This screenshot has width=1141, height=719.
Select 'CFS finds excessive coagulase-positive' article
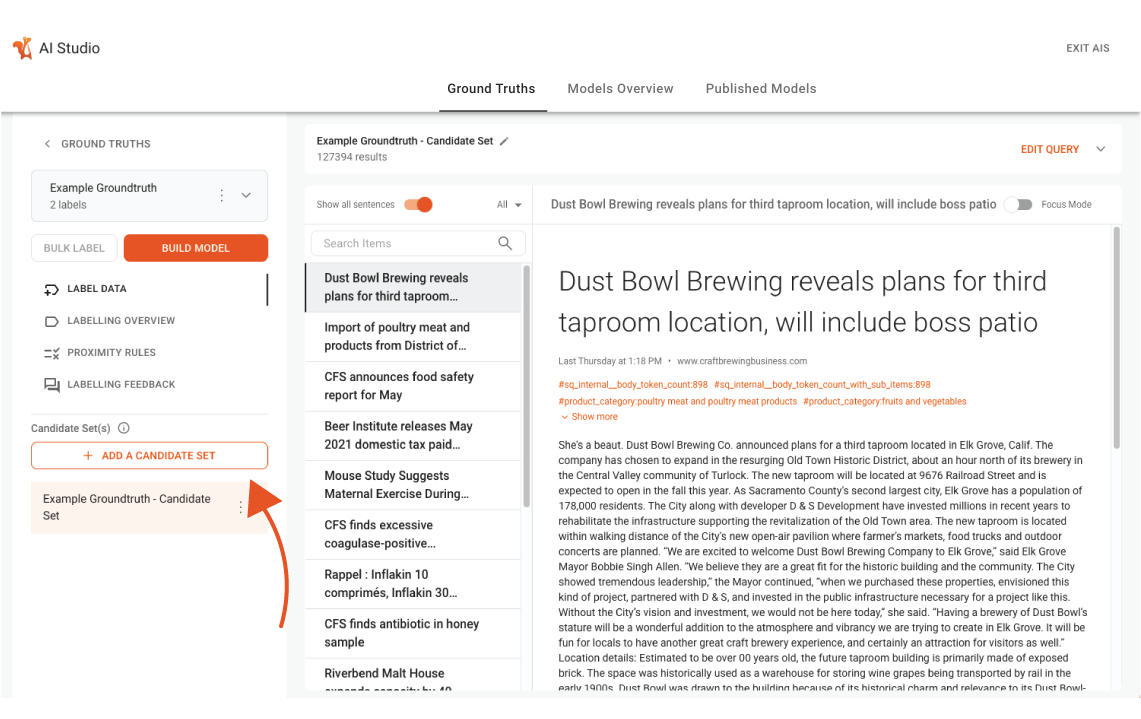(x=413, y=535)
